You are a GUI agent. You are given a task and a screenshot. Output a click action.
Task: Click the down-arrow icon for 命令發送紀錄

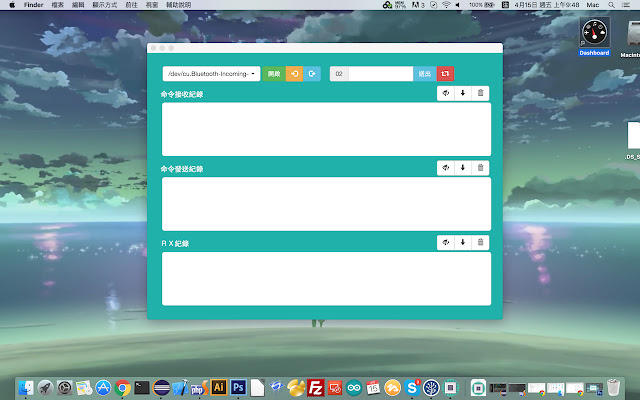click(x=463, y=168)
